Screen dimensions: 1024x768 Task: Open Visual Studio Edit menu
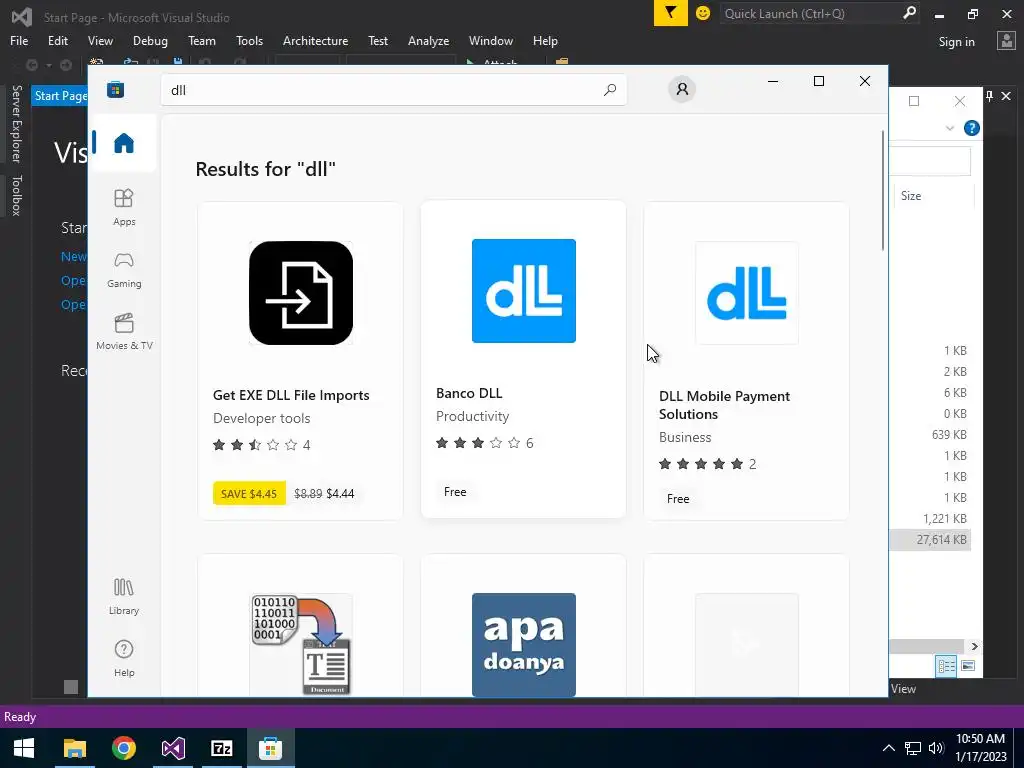pyautogui.click(x=57, y=40)
